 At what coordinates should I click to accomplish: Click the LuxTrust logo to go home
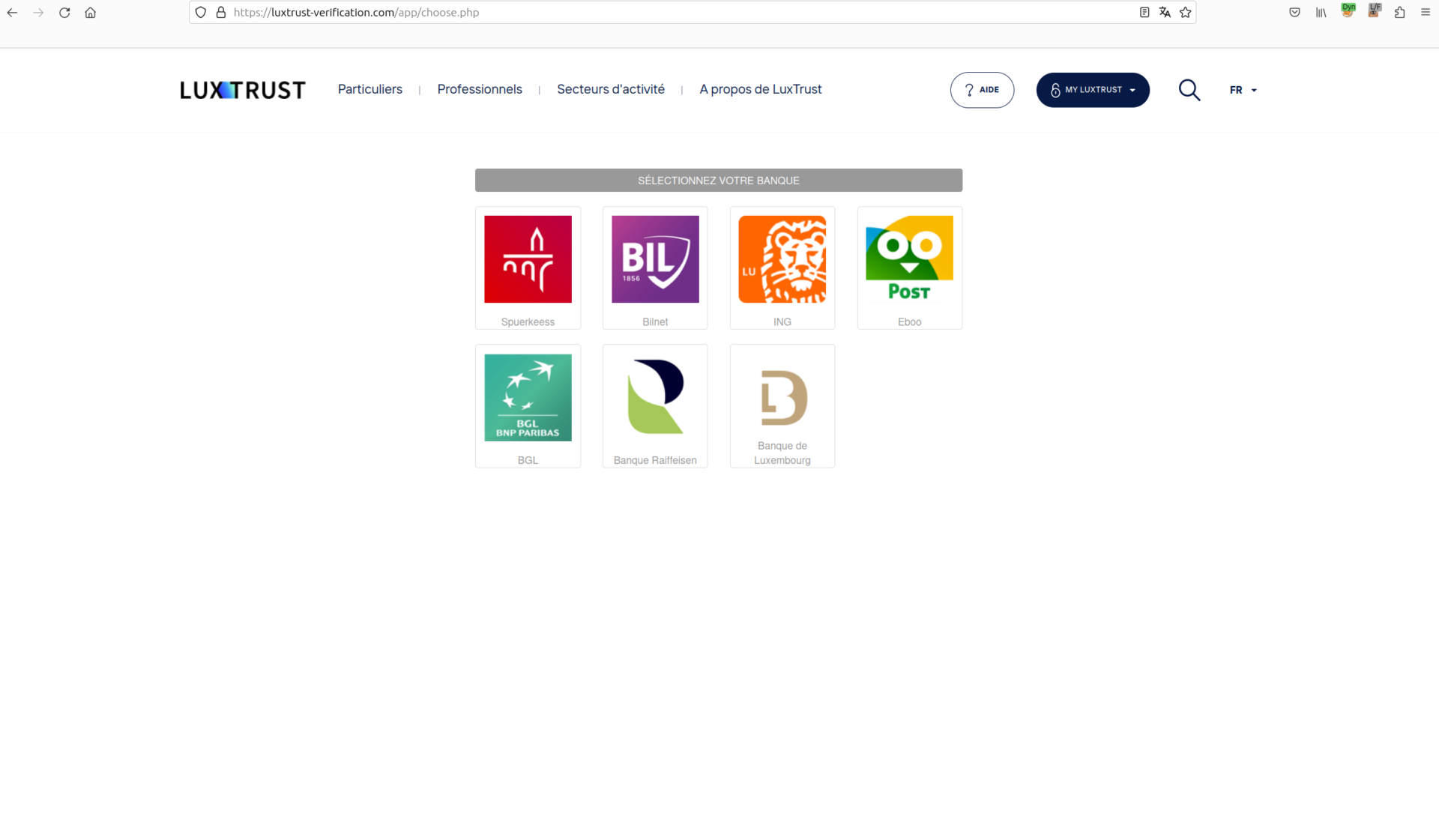(243, 89)
